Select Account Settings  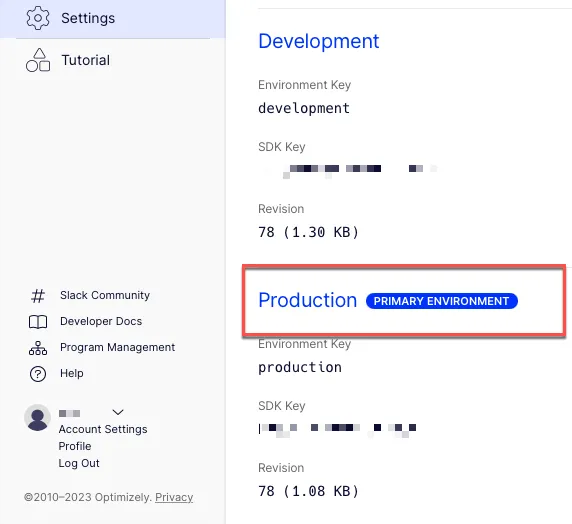[103, 429]
